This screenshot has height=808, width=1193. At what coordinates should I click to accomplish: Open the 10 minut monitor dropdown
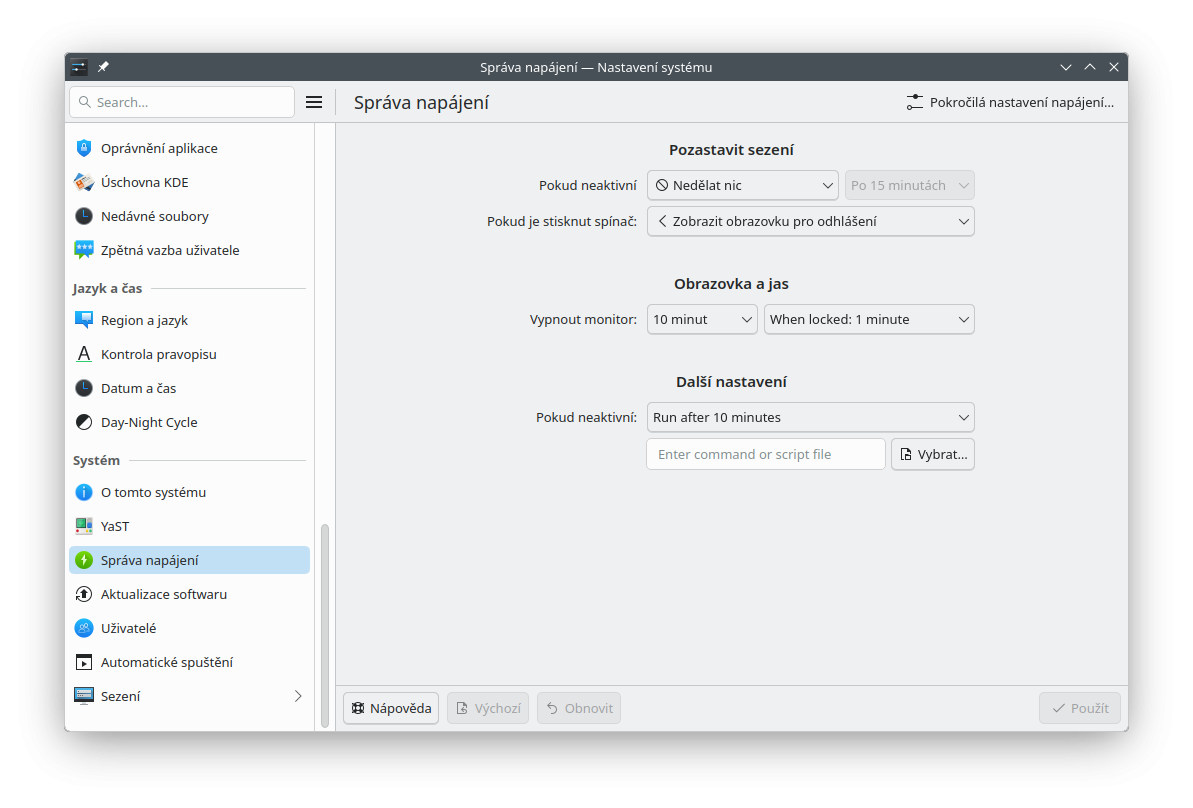point(702,319)
